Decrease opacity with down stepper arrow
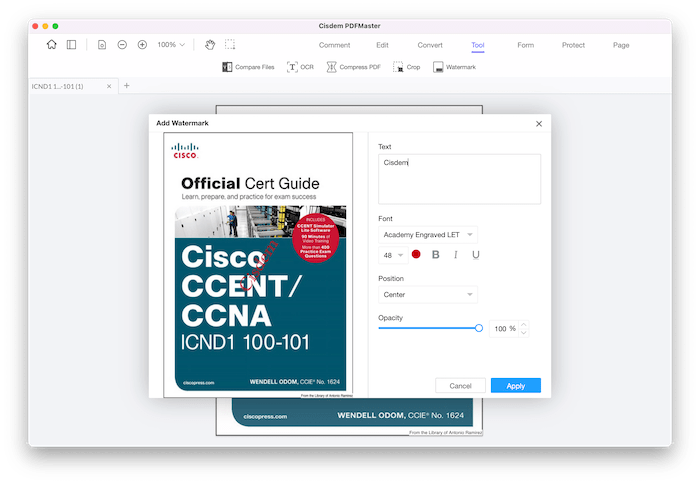 [x=524, y=333]
